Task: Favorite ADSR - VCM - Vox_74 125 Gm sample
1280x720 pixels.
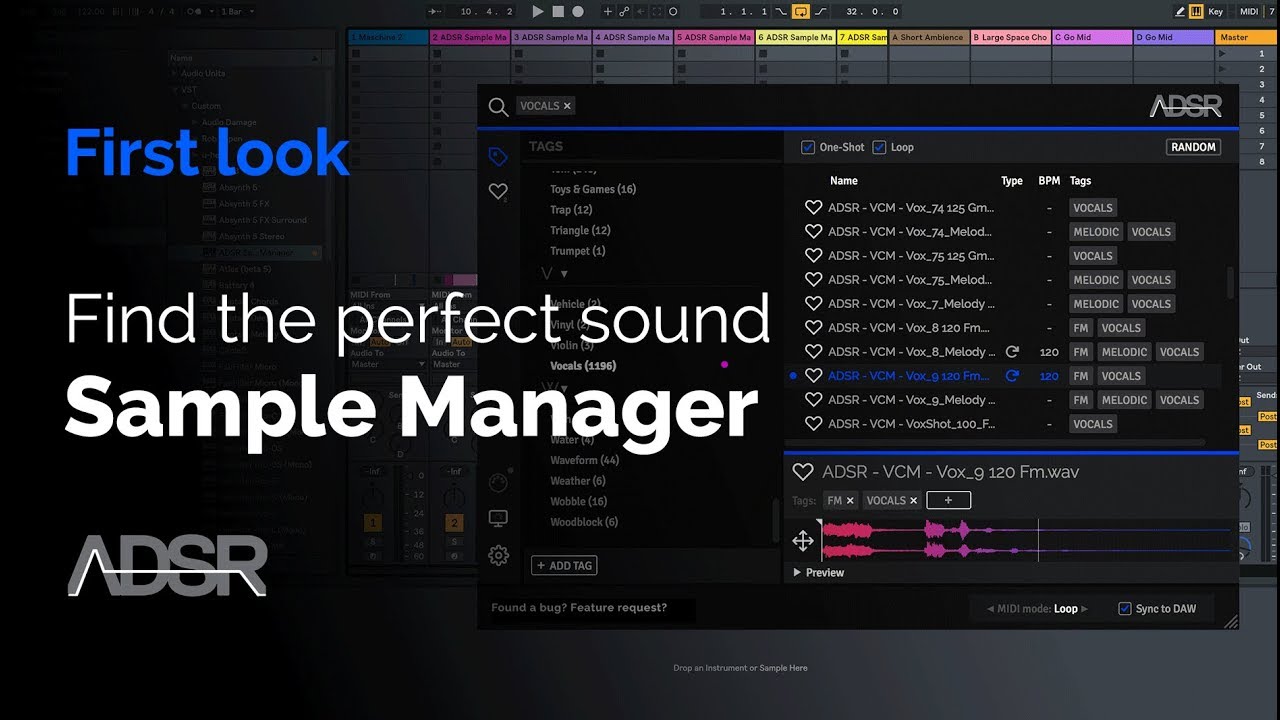Action: coord(813,208)
